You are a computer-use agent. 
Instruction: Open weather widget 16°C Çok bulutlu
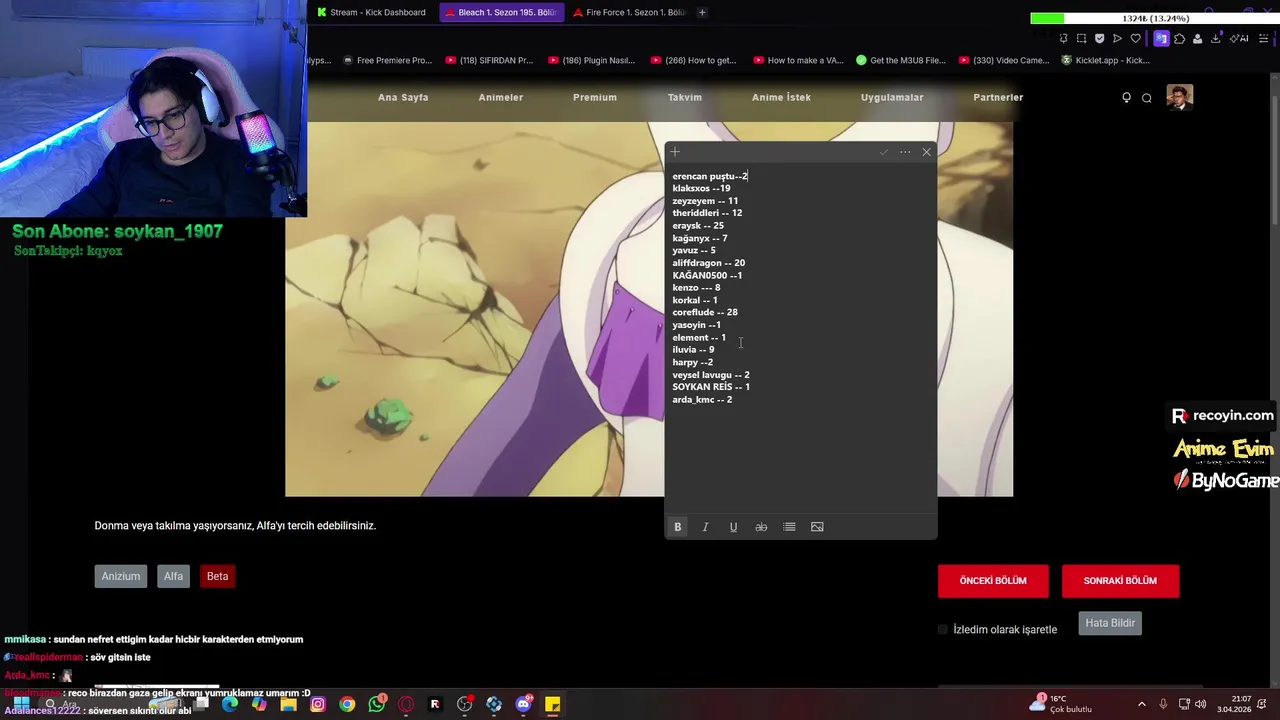click(1062, 704)
